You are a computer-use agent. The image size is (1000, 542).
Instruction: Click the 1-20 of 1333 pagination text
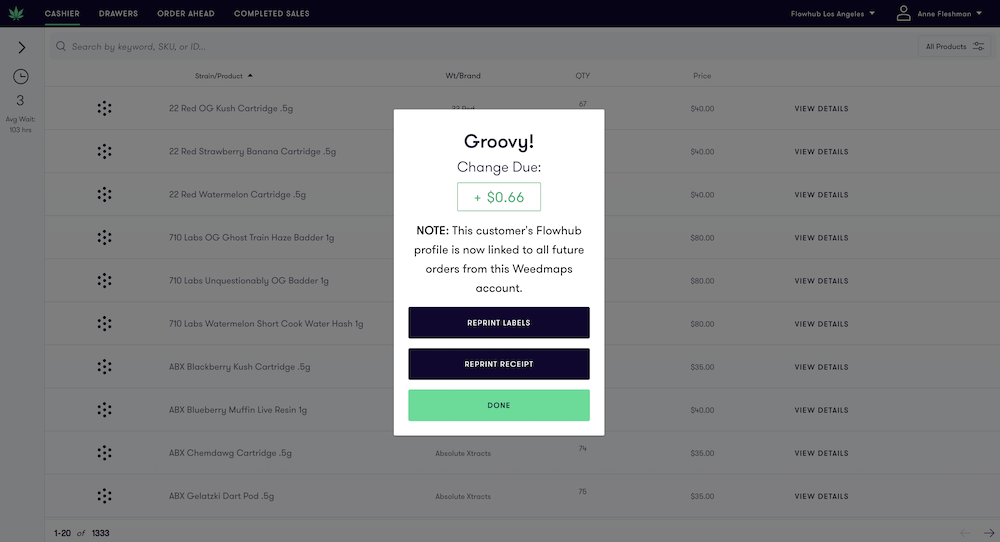pos(82,533)
